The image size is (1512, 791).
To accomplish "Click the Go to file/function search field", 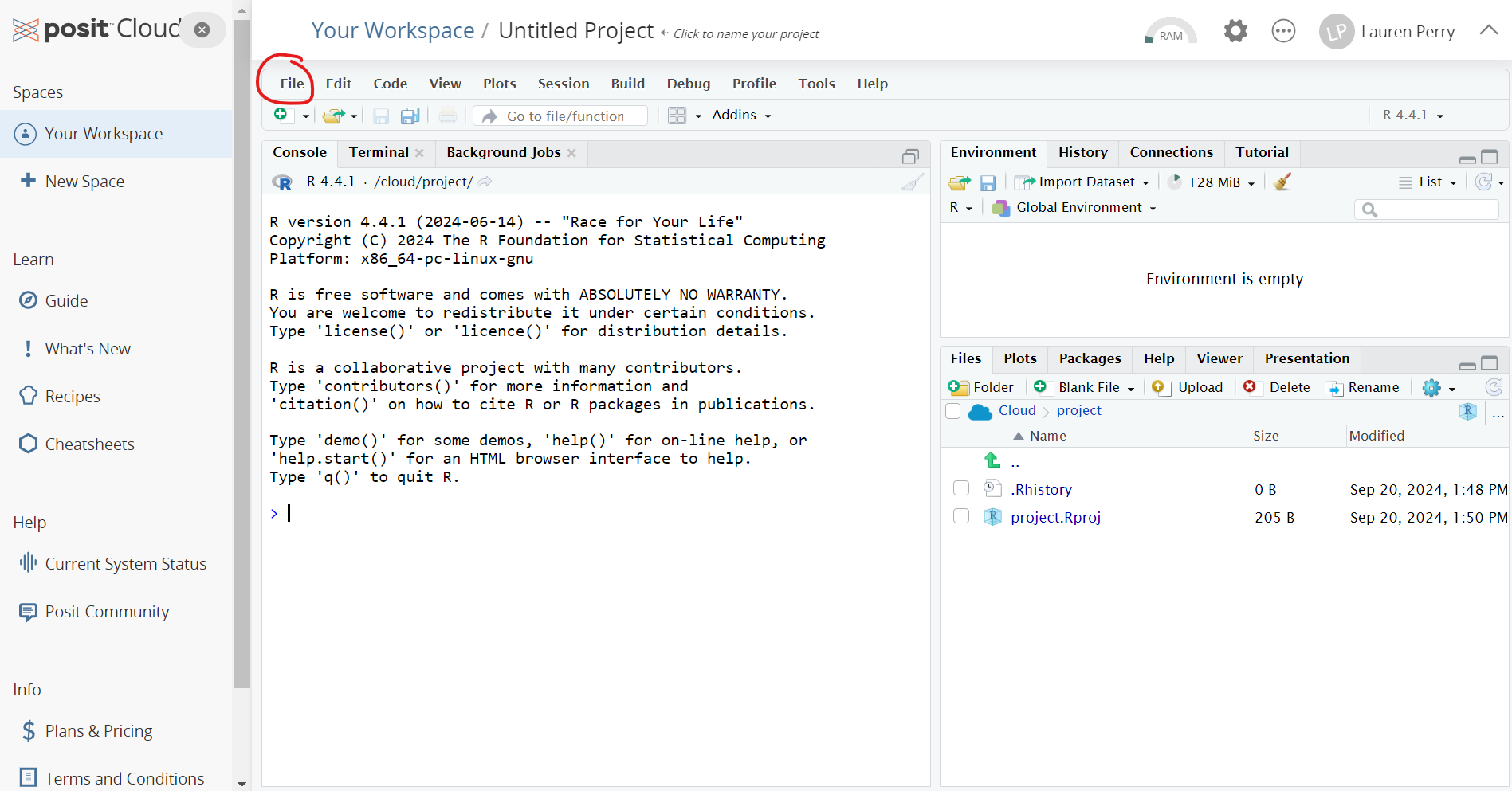I will click(564, 116).
